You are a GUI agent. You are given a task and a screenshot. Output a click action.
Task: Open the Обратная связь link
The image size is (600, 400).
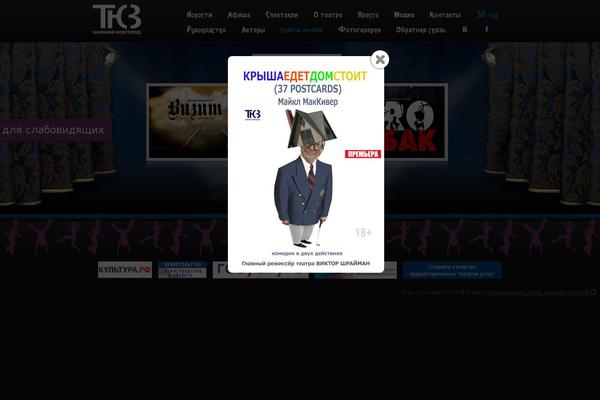pos(421,30)
